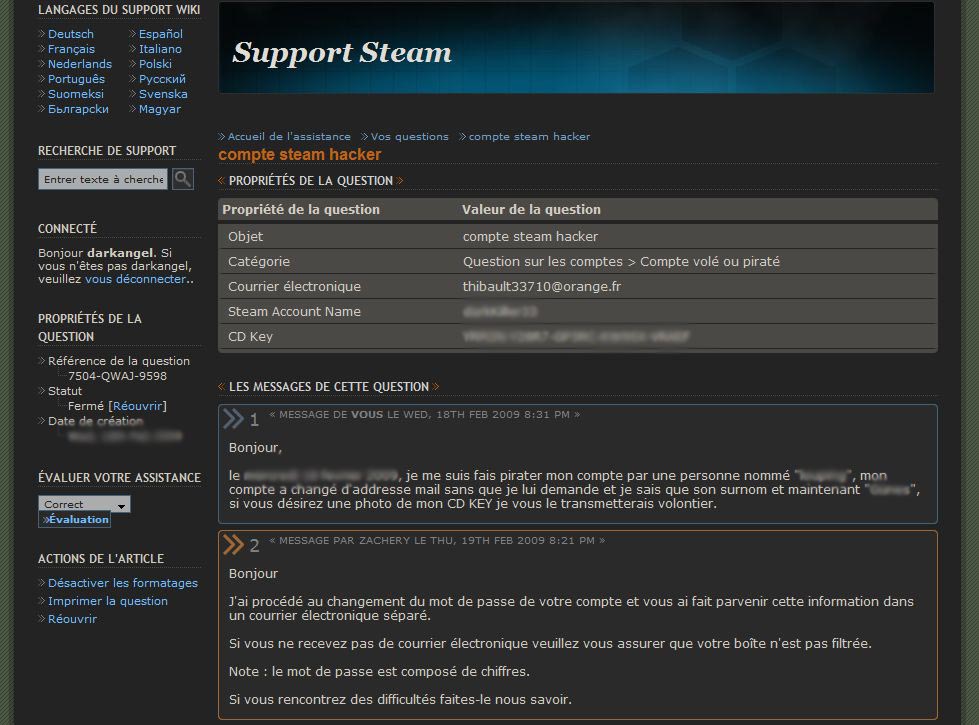Switch wiki language to Български
979x725 pixels.
point(78,109)
